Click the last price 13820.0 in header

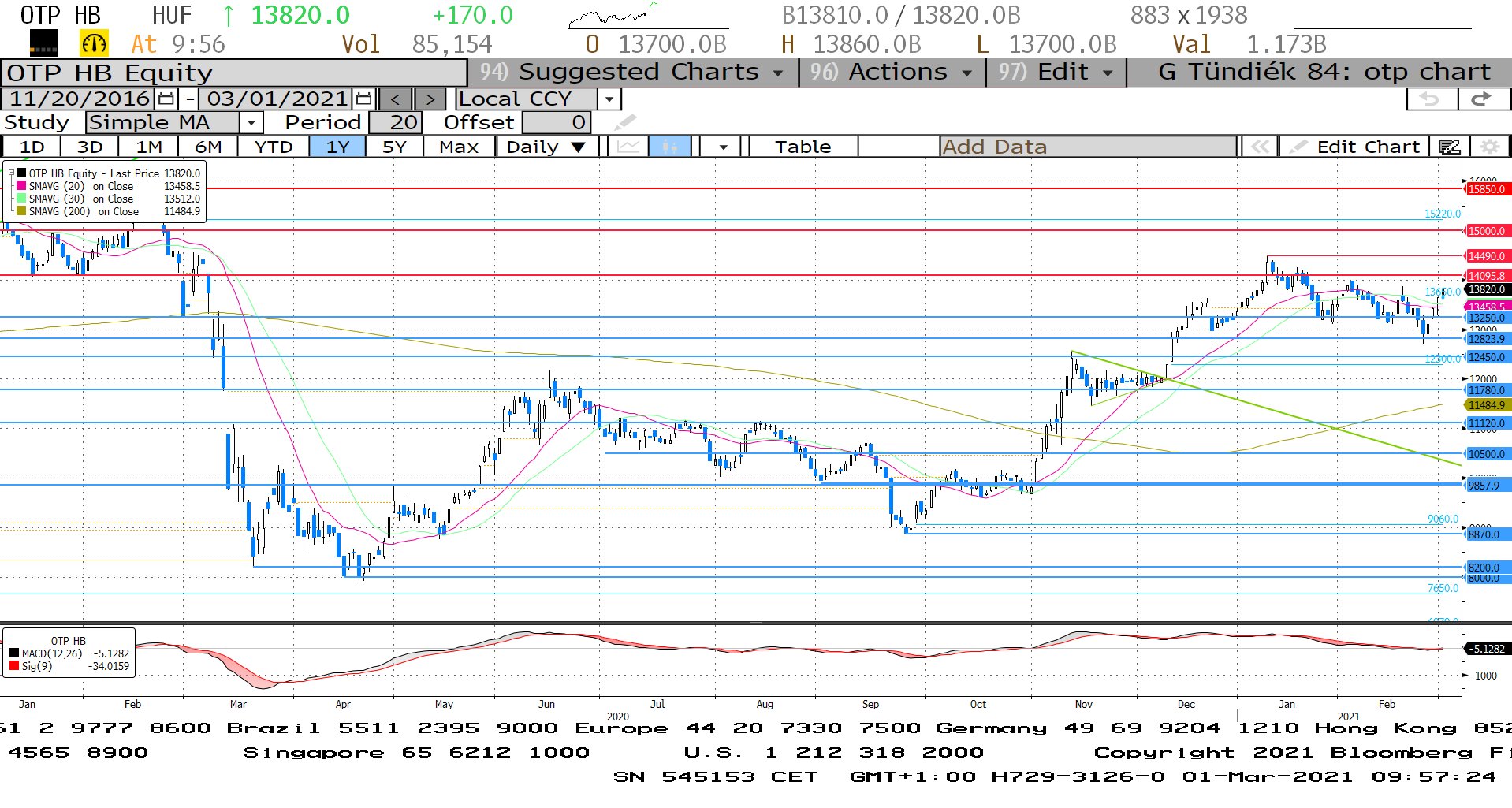tap(300, 15)
